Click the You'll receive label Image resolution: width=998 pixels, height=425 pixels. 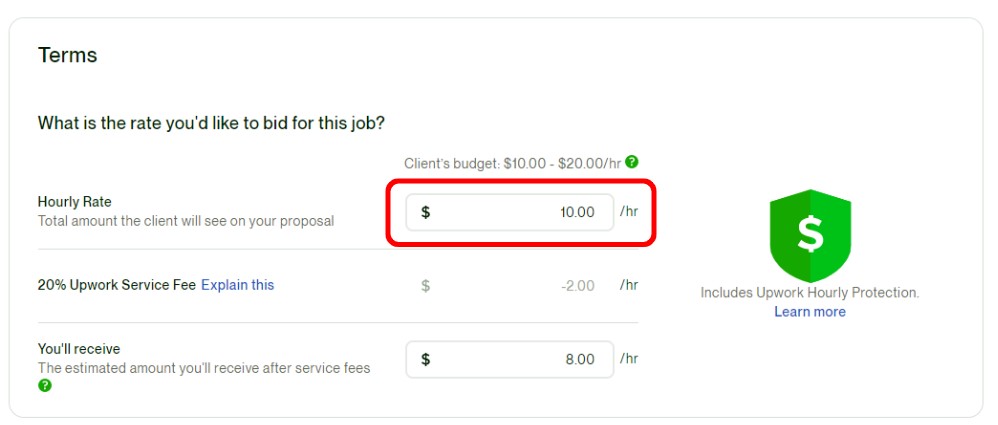(79, 349)
